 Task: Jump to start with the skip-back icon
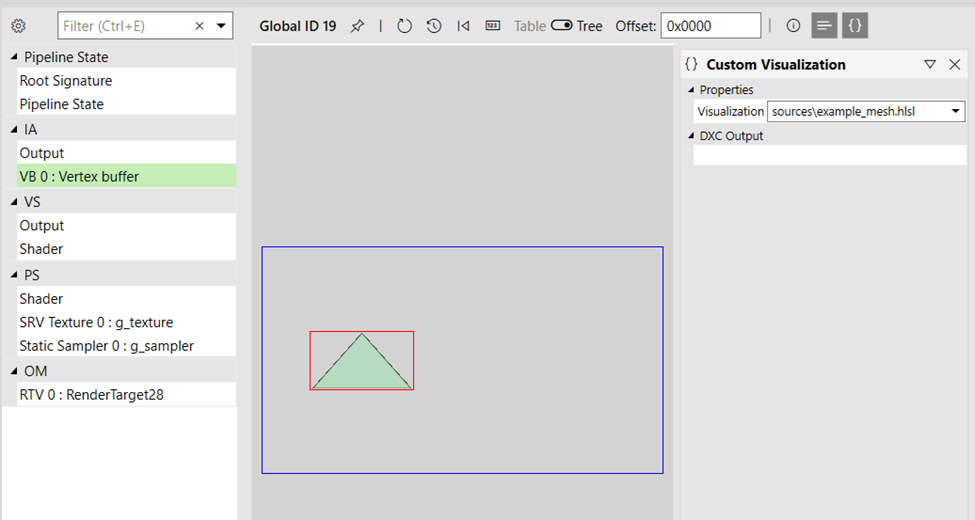463,26
